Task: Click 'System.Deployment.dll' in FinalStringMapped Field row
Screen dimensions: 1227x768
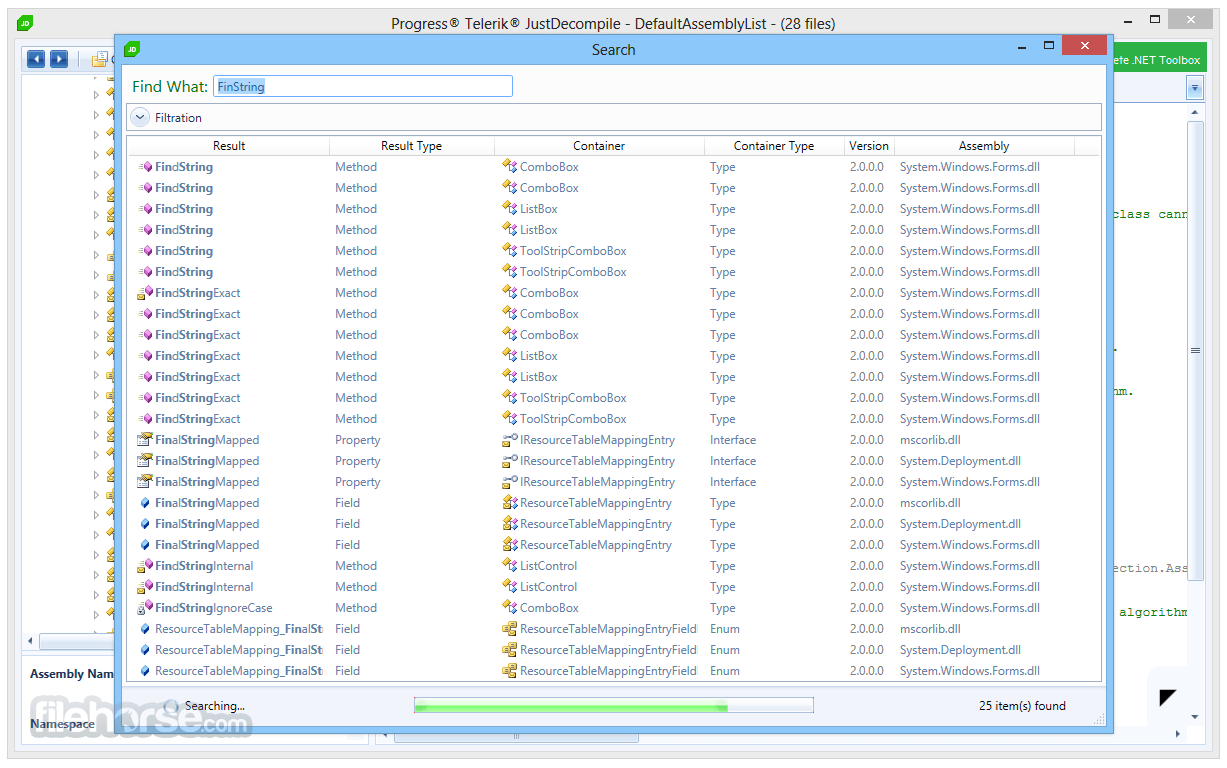Action: click(960, 524)
